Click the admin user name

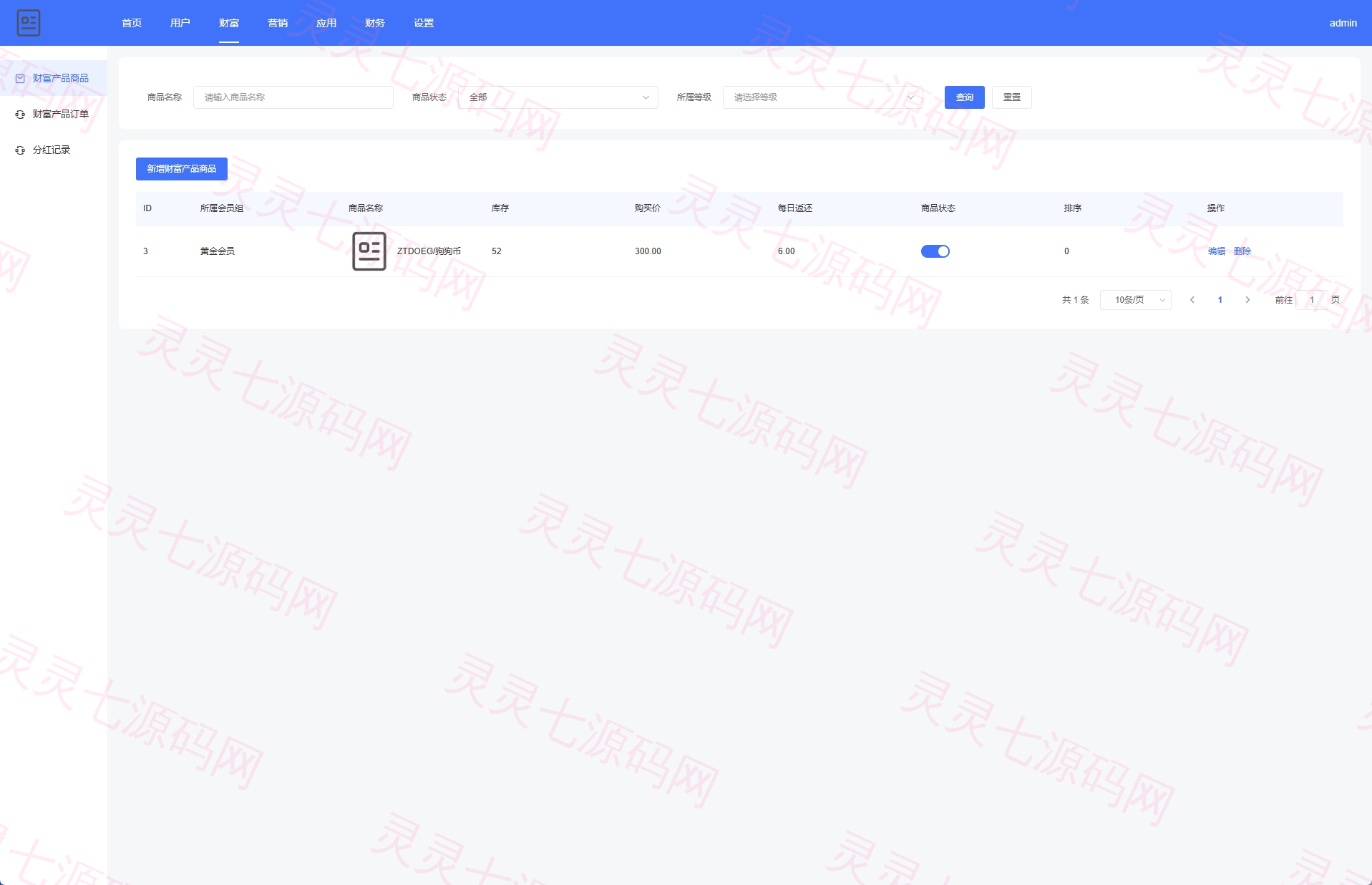click(x=1343, y=23)
